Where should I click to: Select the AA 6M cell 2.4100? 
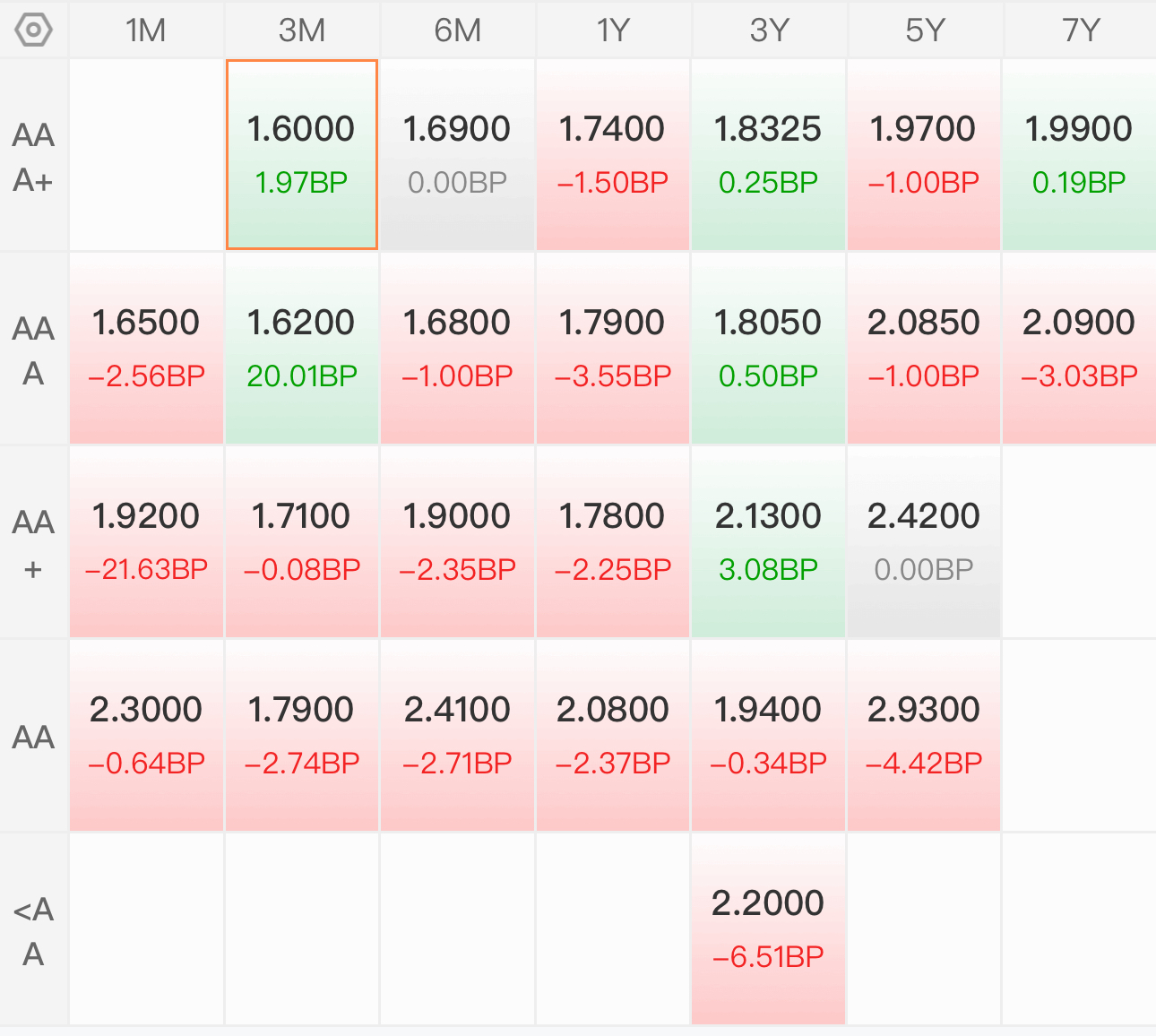[457, 736]
